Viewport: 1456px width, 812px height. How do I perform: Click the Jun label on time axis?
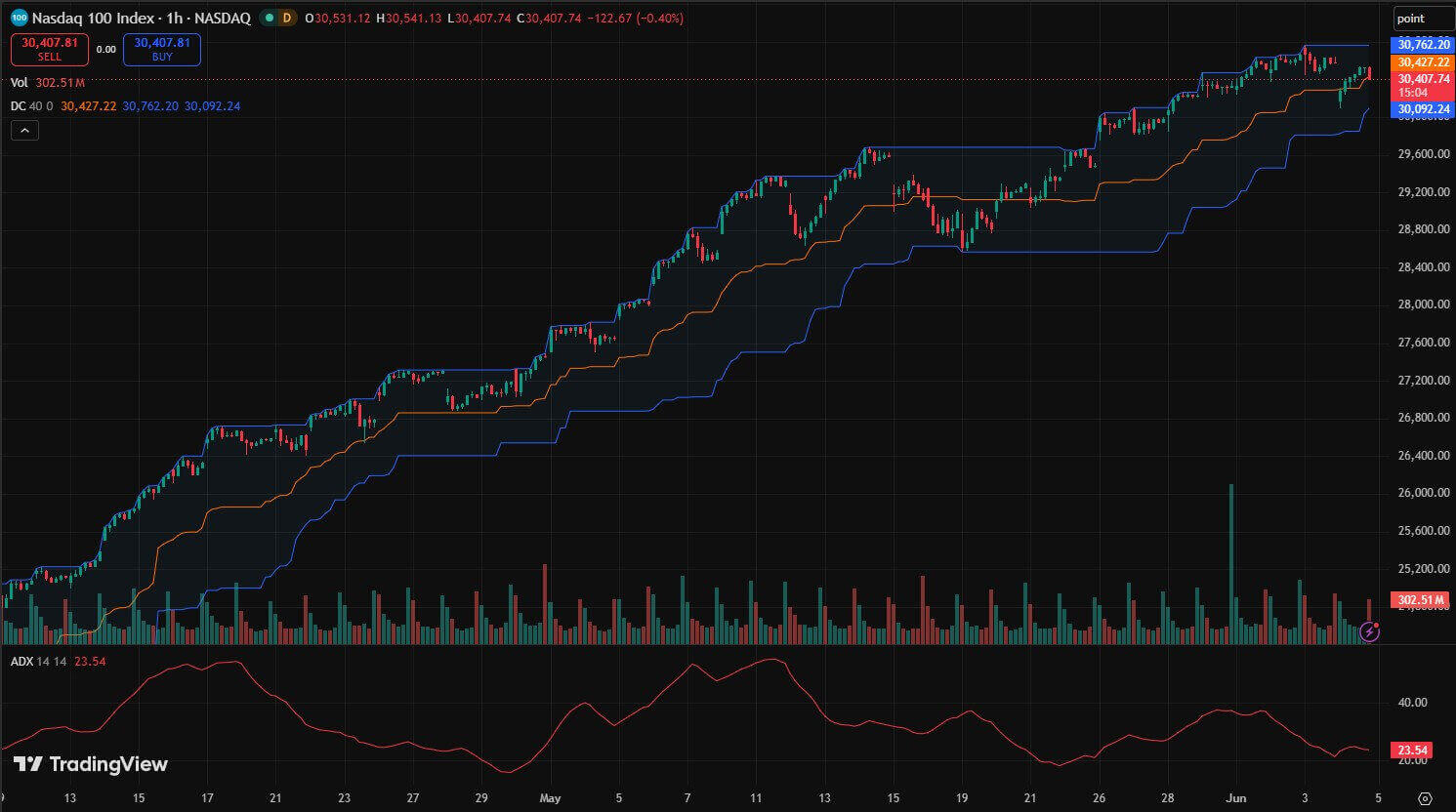coord(1236,798)
